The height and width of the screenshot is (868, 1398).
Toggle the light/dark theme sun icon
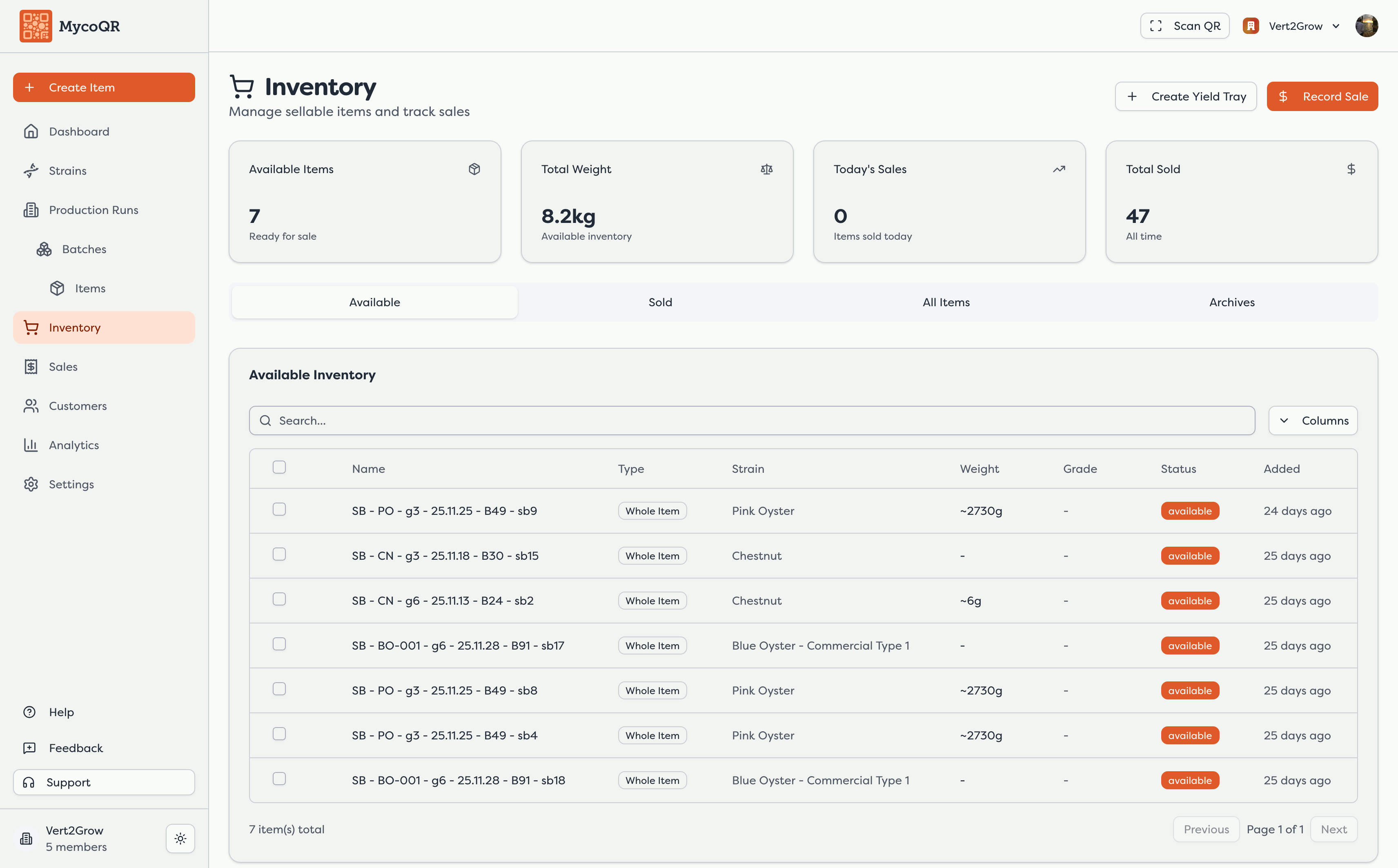click(x=180, y=838)
